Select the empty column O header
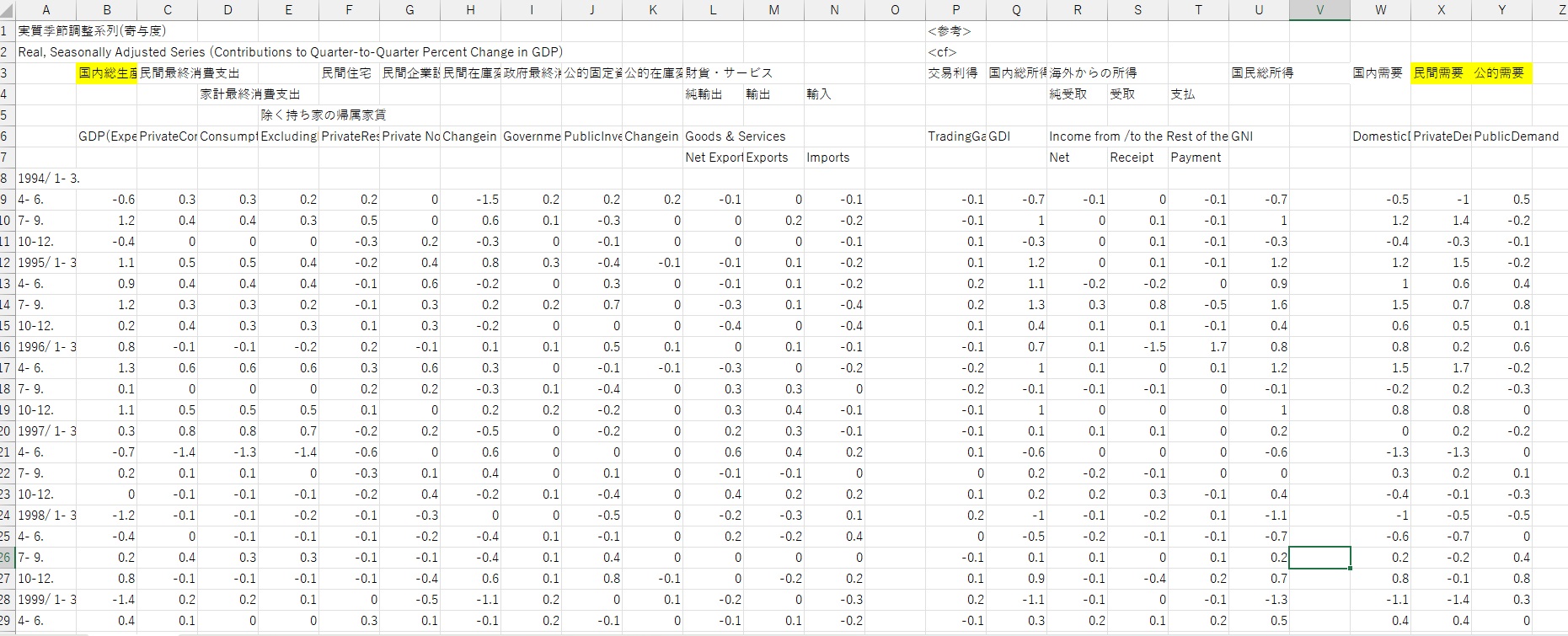Viewport: 1568px width, 636px height. [895, 10]
